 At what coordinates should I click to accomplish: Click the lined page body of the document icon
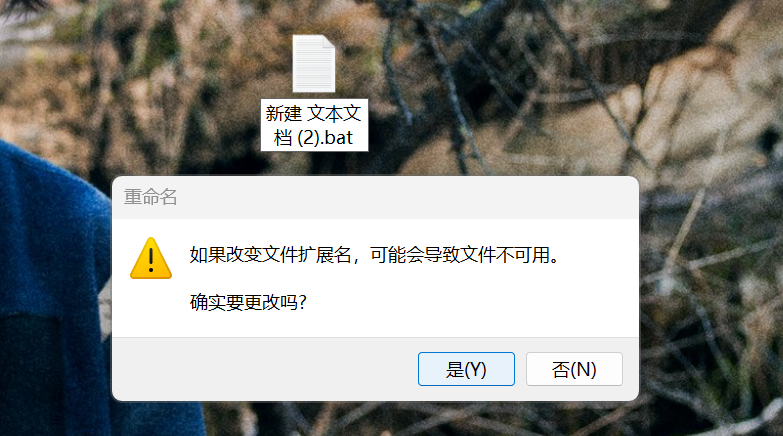(x=313, y=72)
